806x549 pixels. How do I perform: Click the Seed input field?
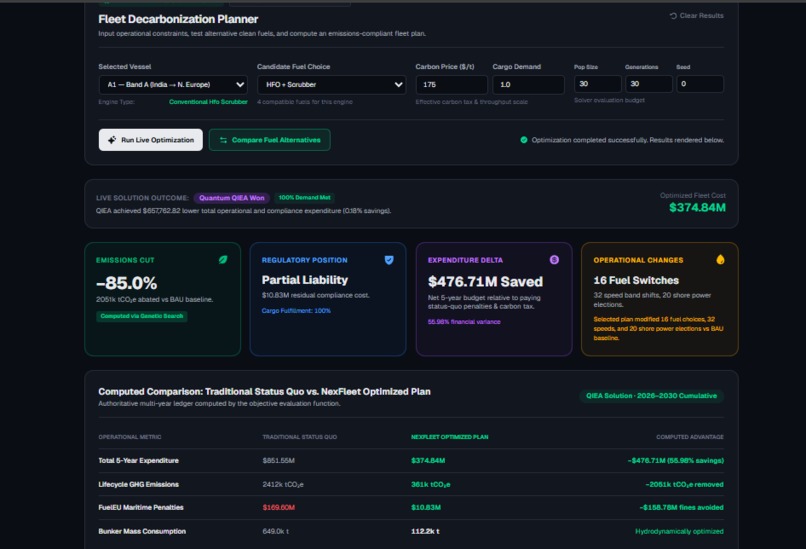point(700,84)
